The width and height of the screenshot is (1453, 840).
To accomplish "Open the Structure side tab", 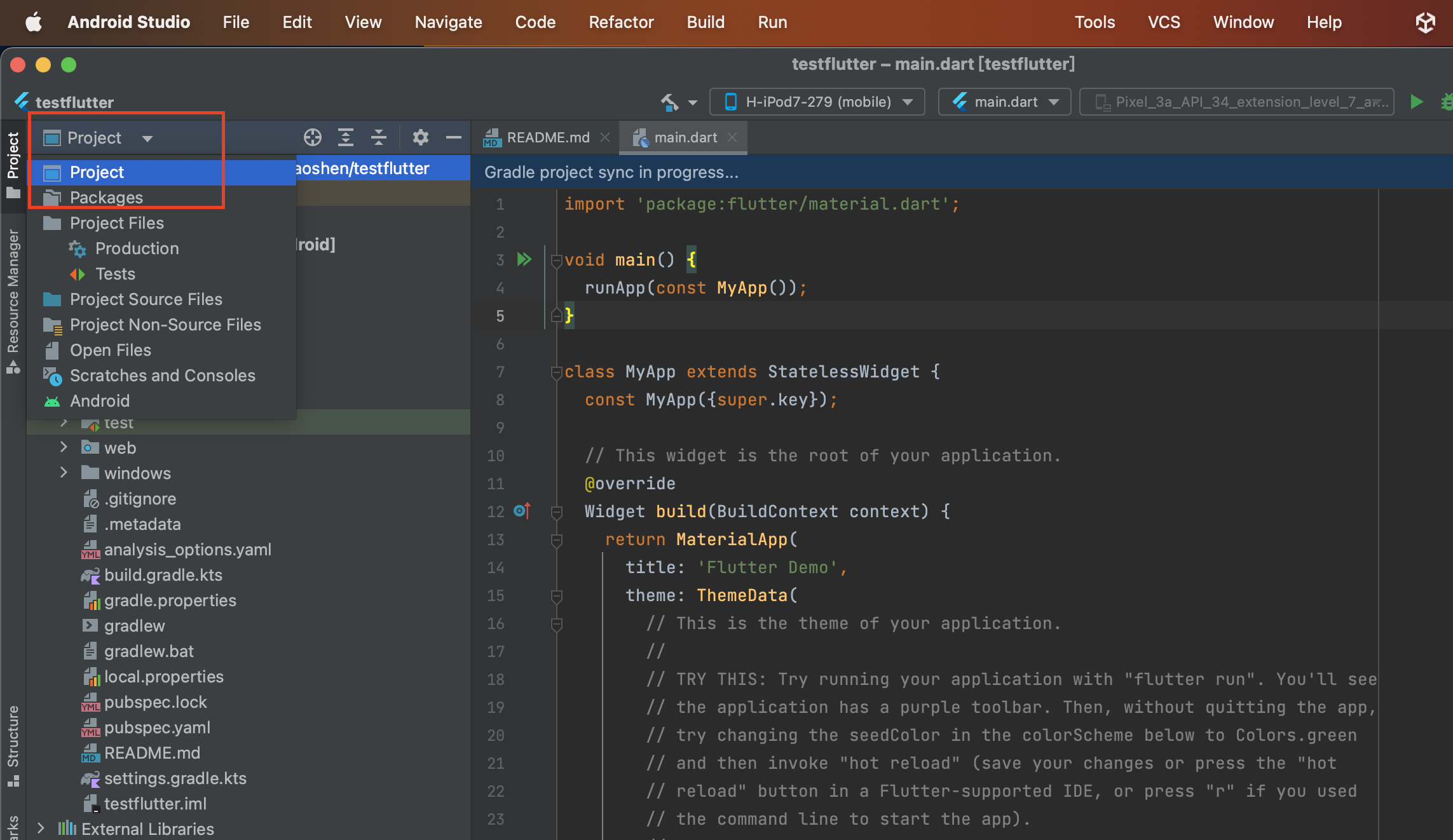I will (13, 745).
